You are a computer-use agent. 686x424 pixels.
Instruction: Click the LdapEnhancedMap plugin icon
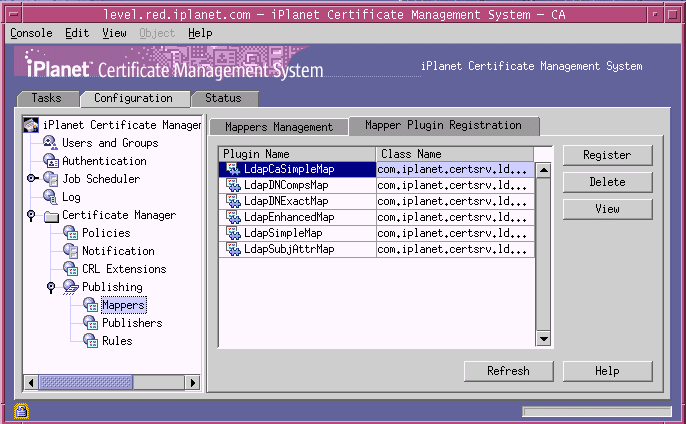233,217
